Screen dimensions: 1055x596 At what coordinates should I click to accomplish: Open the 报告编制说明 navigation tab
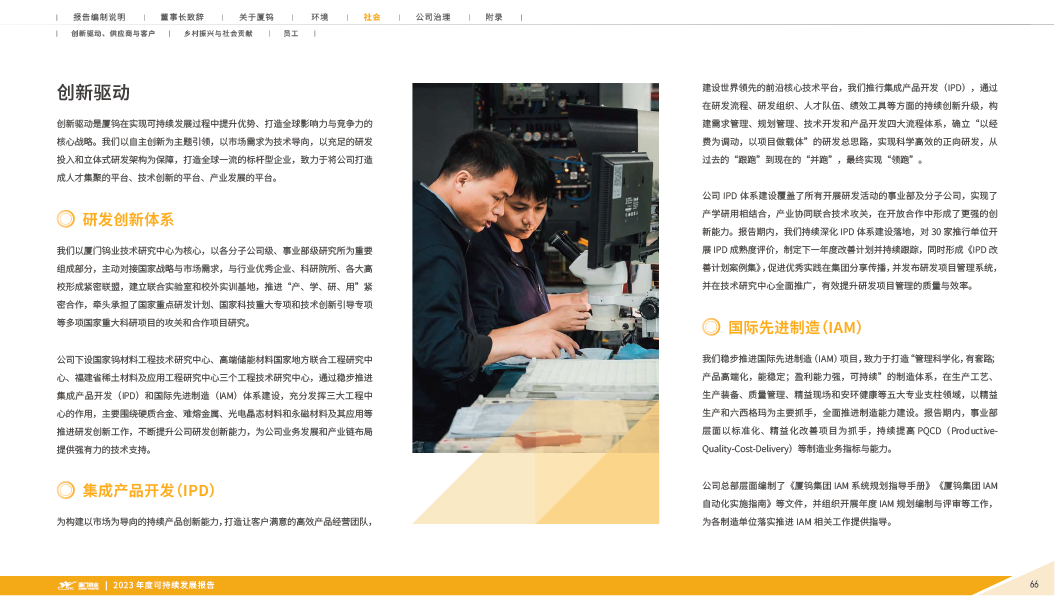[98, 18]
